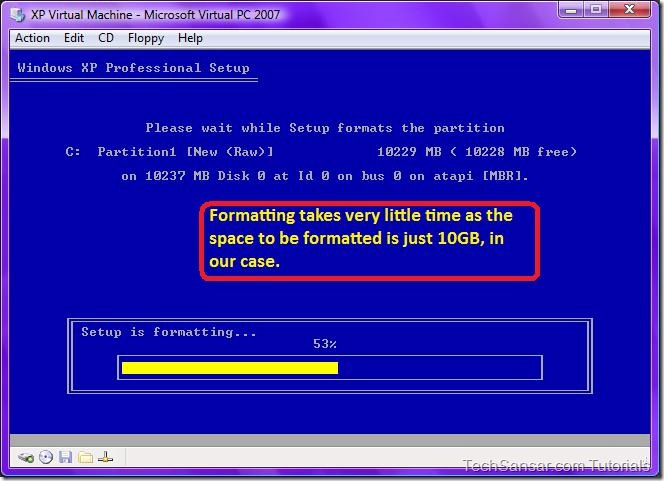Click the '10229 MB ( 10228 MB free)' text

tap(477, 152)
